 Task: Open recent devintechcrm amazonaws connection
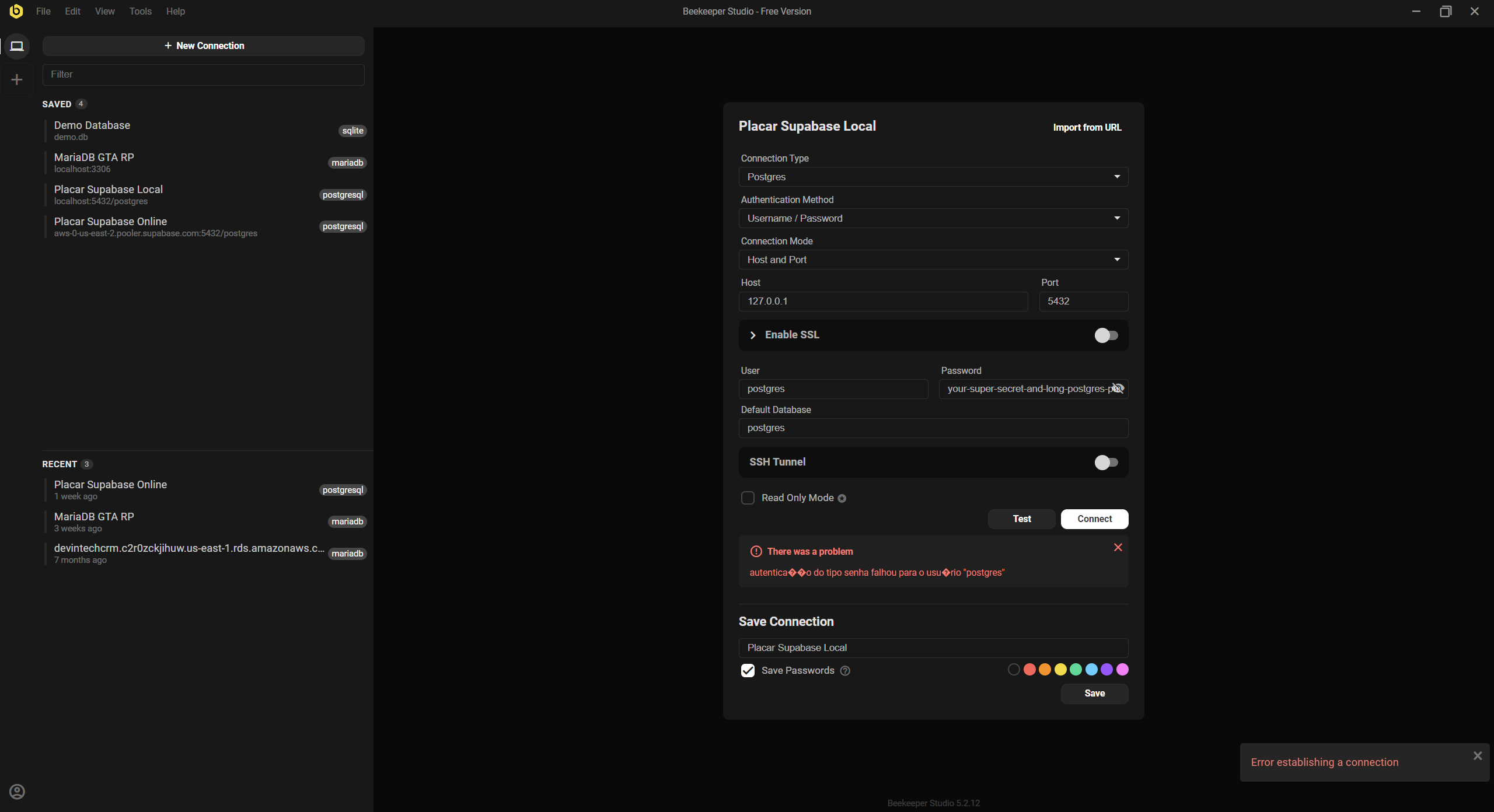coord(205,554)
